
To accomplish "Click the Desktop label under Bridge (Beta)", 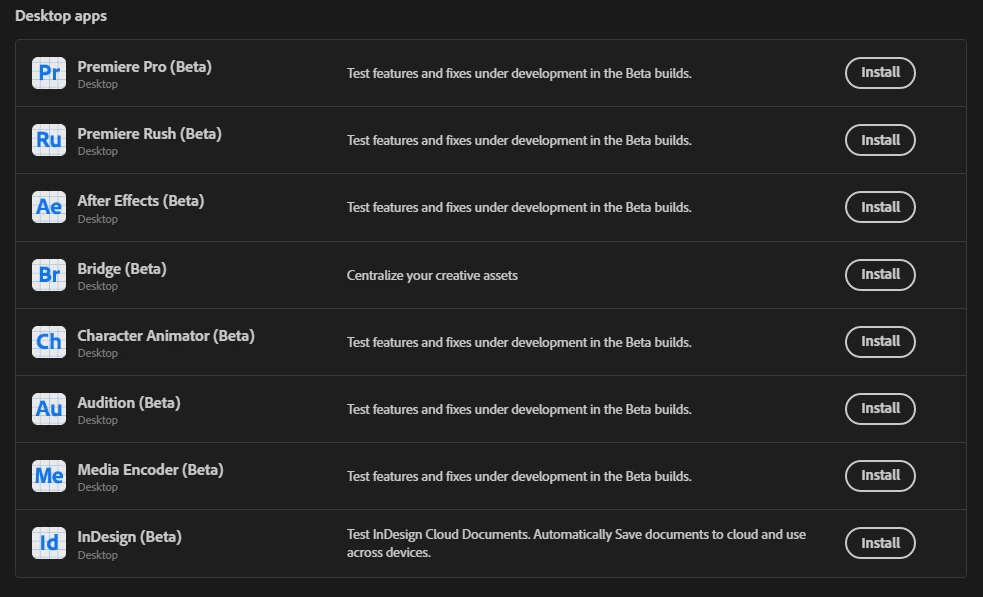I will 97,286.
